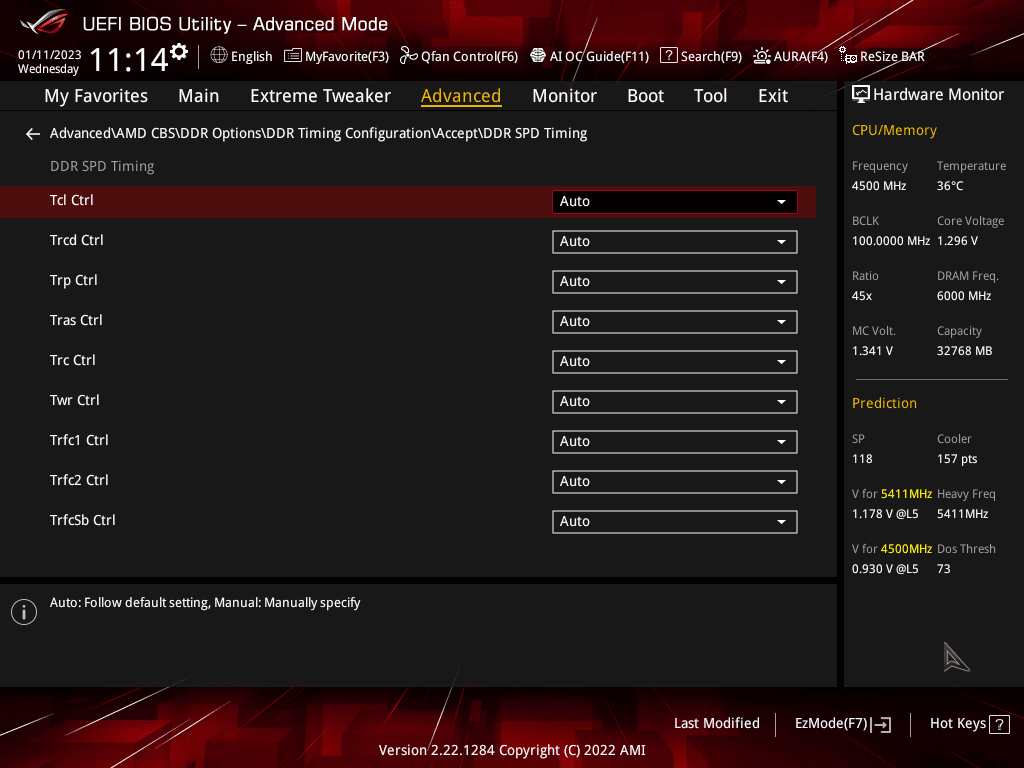Image resolution: width=1024 pixels, height=768 pixels.
Task: Click the CPU/Memory section heading
Action: tap(894, 131)
